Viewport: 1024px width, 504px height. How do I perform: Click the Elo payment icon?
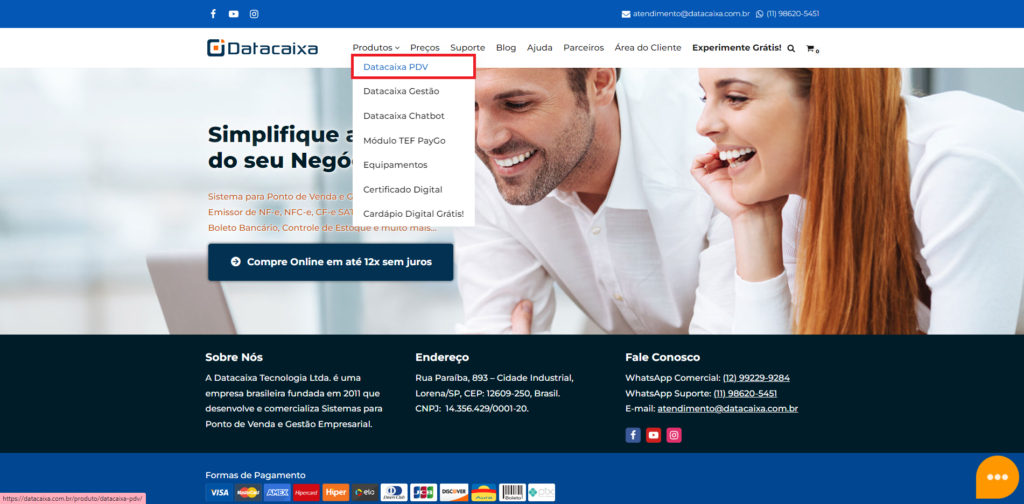[x=365, y=492]
